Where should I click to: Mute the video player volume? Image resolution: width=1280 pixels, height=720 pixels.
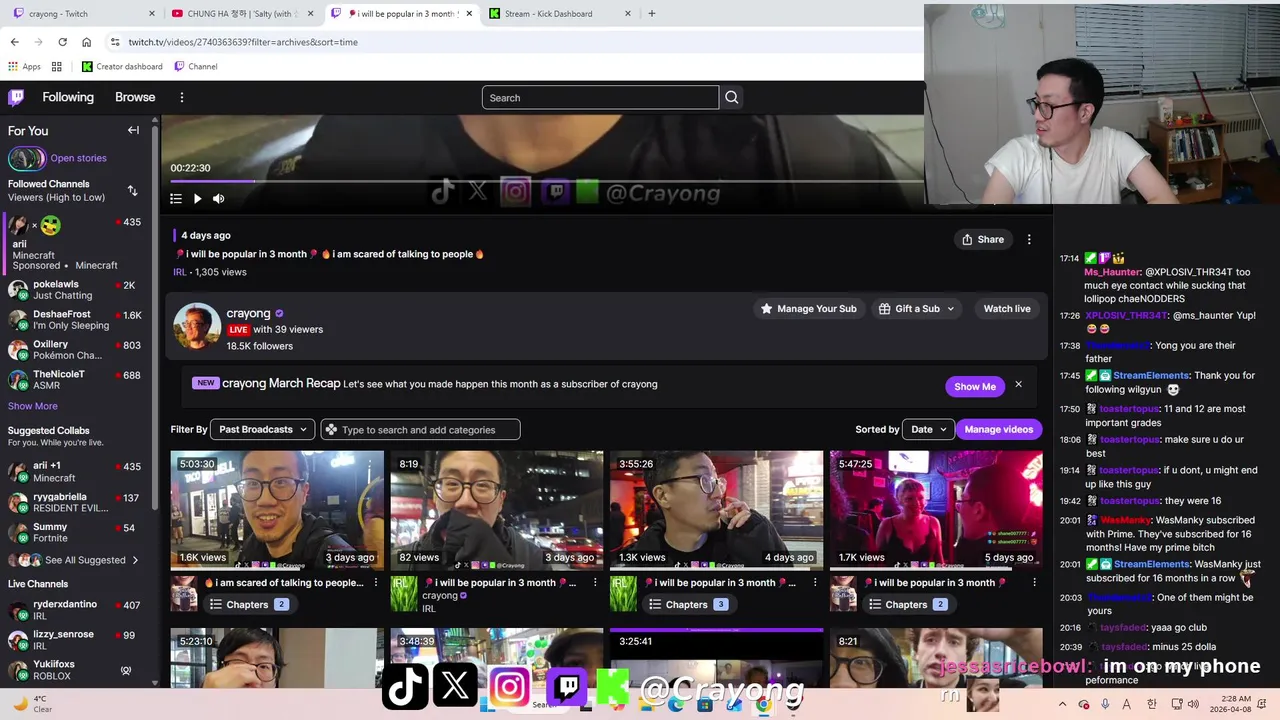tap(219, 198)
